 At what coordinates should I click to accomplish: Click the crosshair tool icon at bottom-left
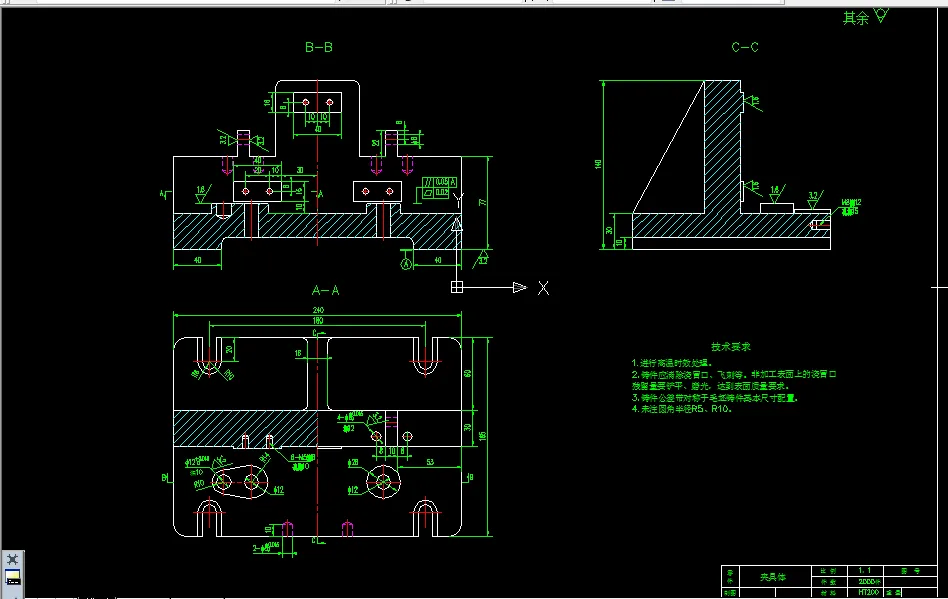(13, 559)
